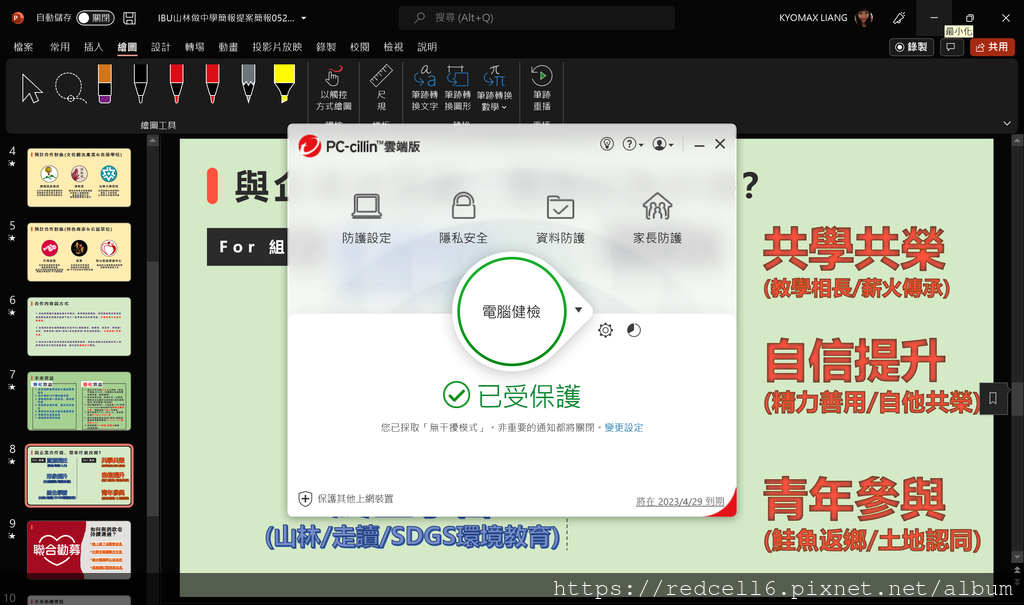This screenshot has width=1024, height=605.
Task: Collapse the ribbon with chevron arrow
Action: 1006,123
